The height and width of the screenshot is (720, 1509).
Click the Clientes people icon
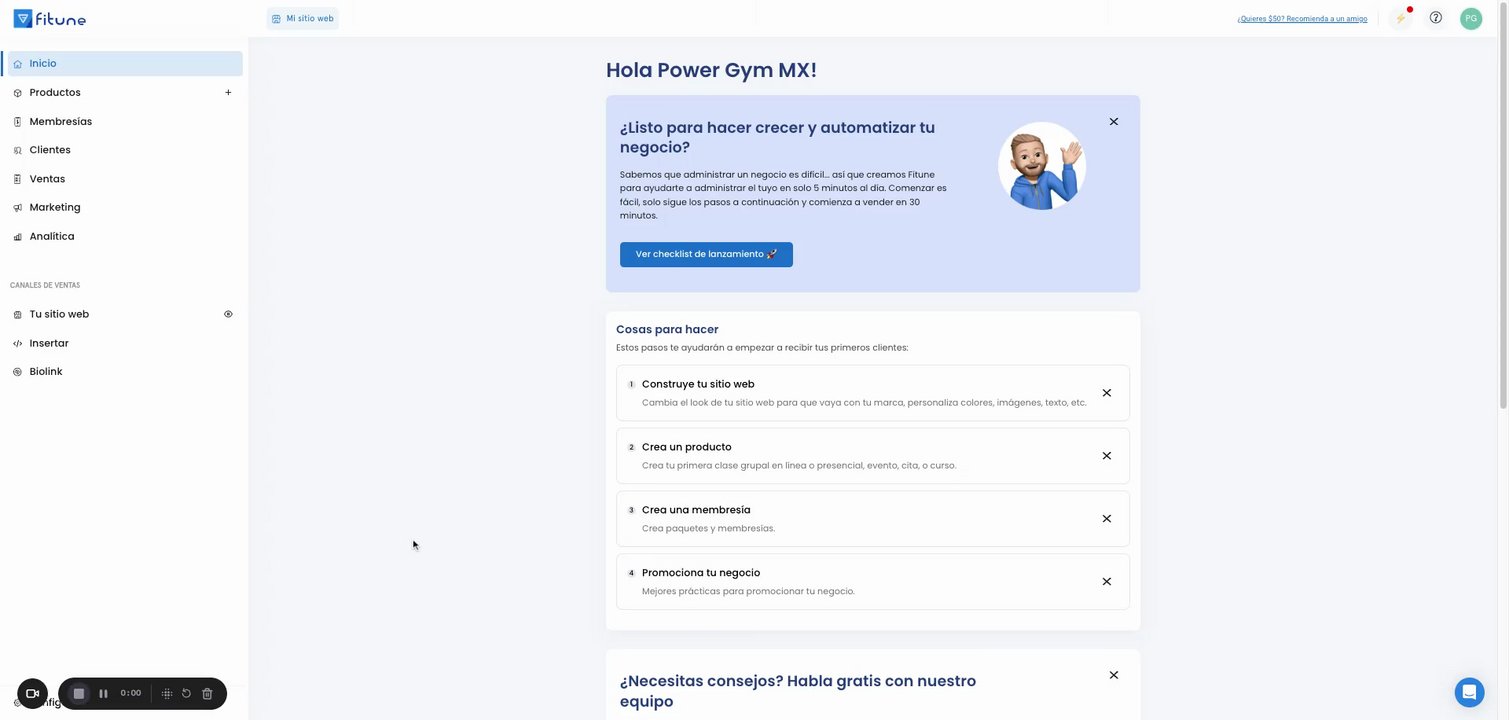[x=17, y=151]
